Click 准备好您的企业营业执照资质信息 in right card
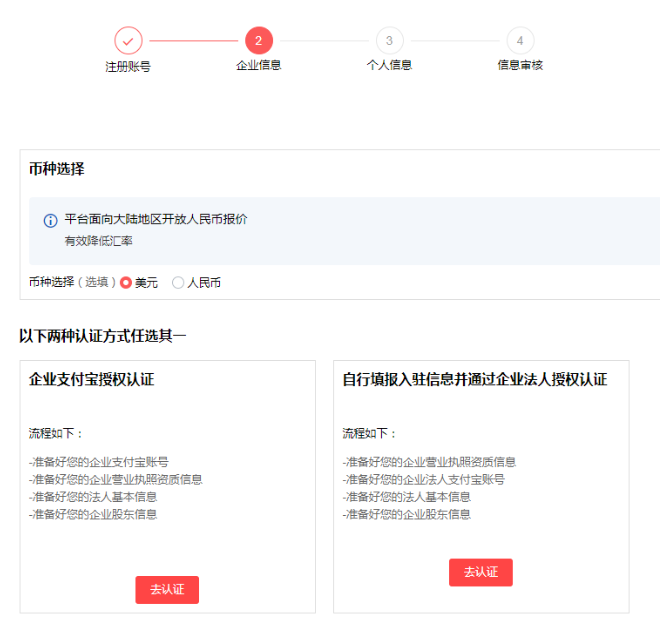 [429, 462]
